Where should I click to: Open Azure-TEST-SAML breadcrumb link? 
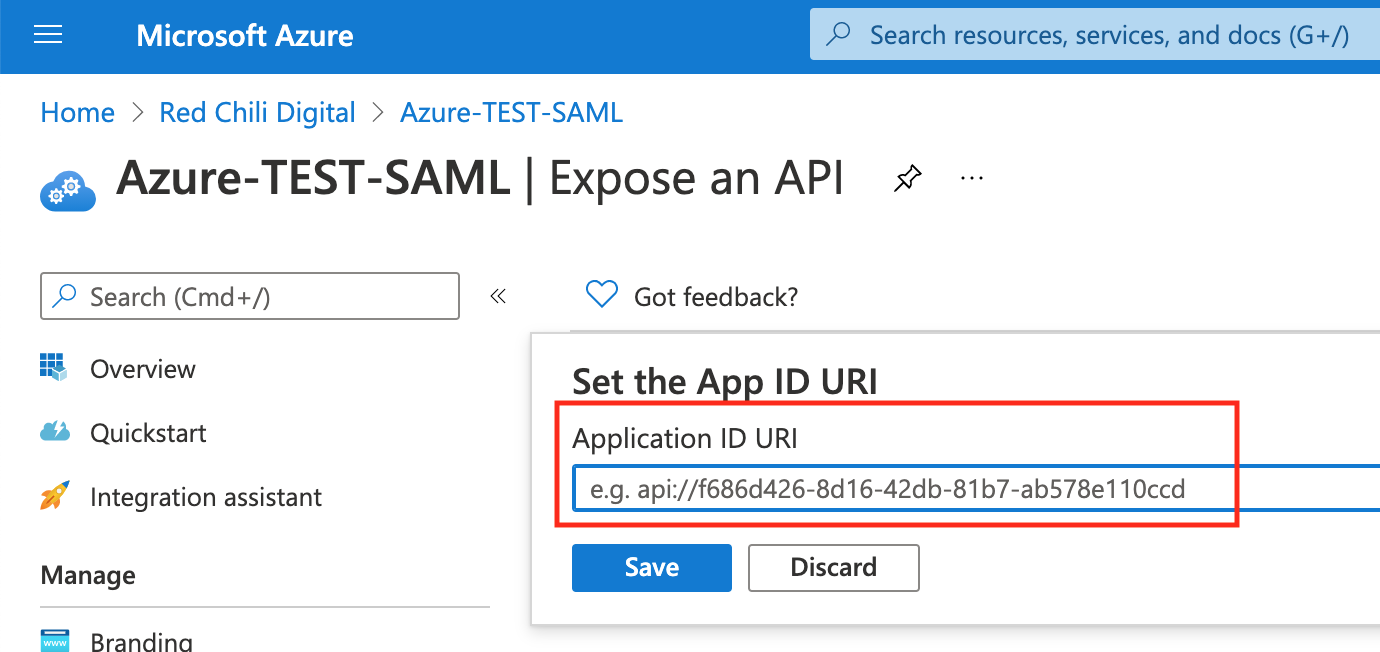tap(511, 112)
